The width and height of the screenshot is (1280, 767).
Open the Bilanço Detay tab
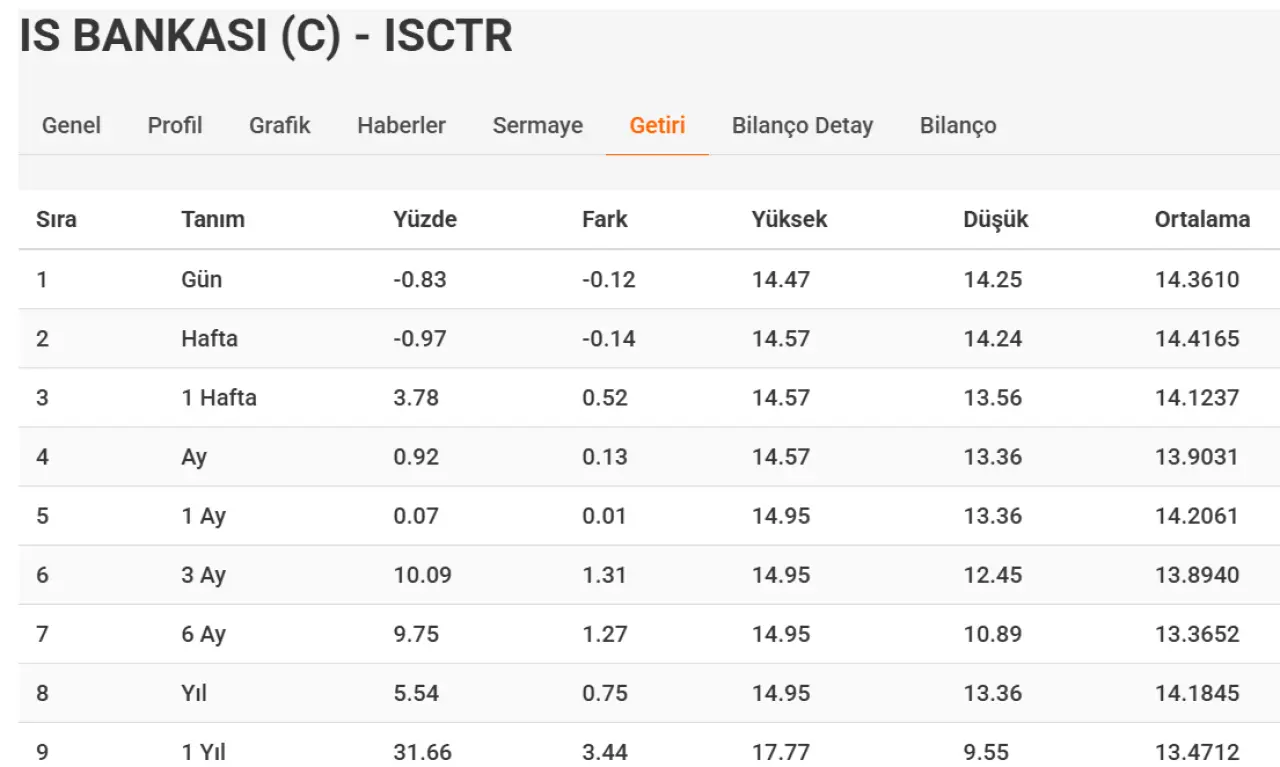[802, 126]
